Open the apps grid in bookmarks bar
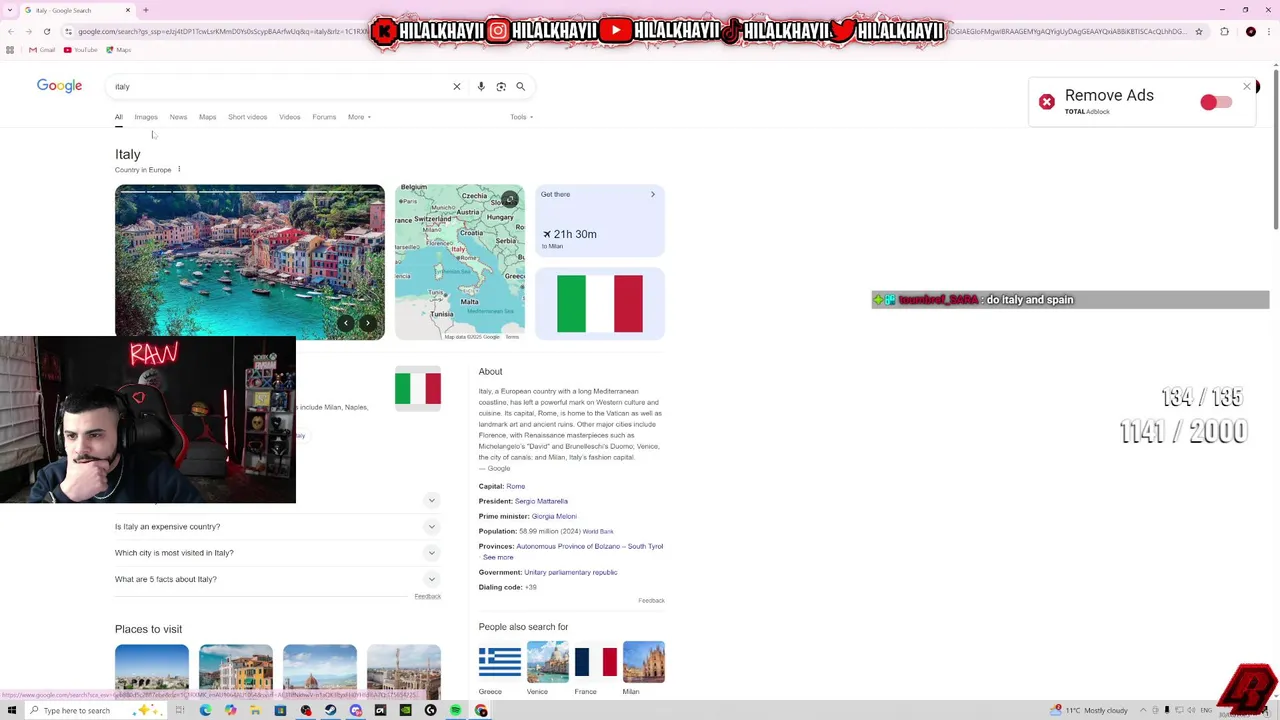Image resolution: width=1280 pixels, height=720 pixels. click(x=10, y=50)
